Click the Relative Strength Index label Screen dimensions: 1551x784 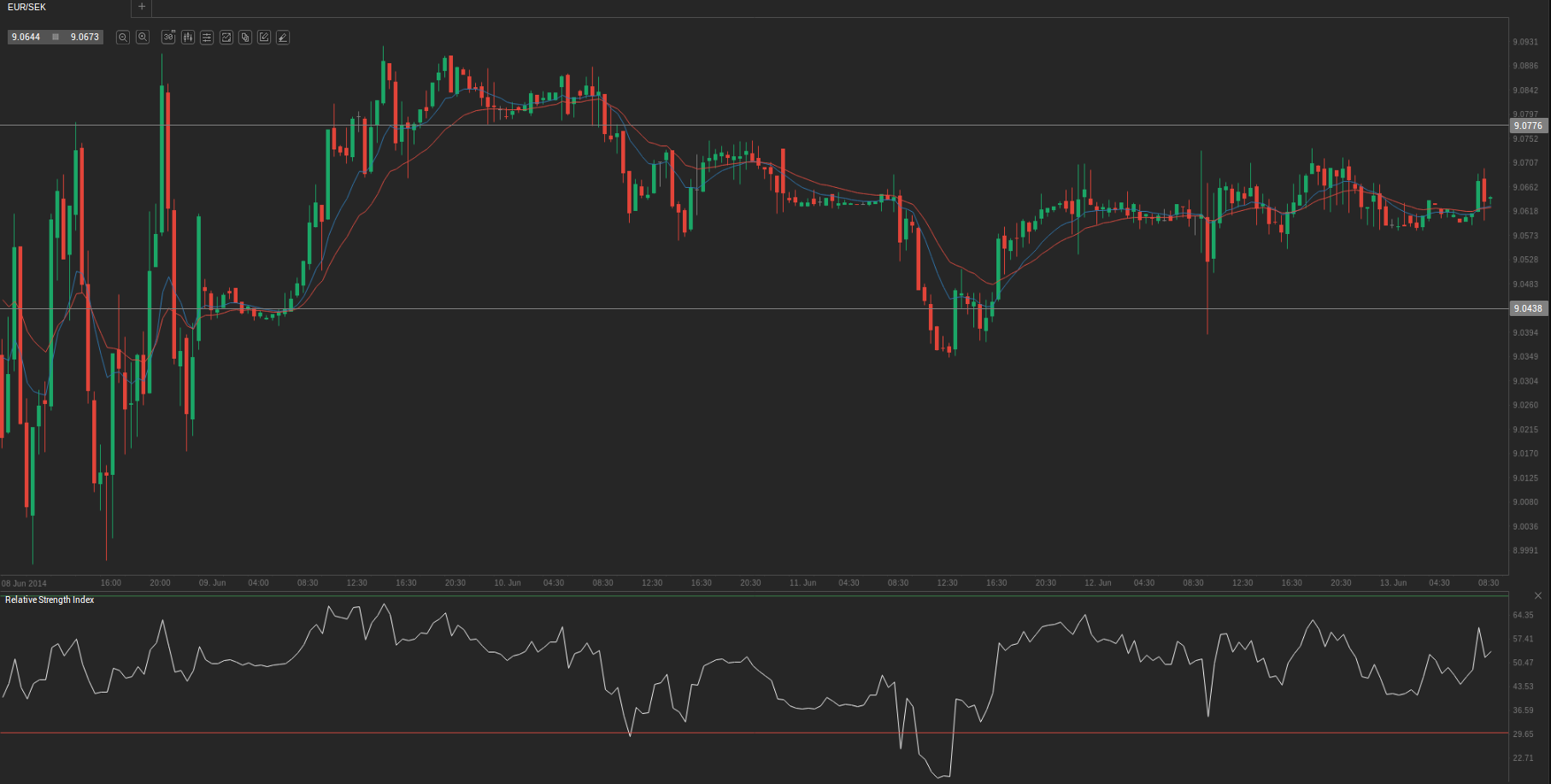pos(50,600)
